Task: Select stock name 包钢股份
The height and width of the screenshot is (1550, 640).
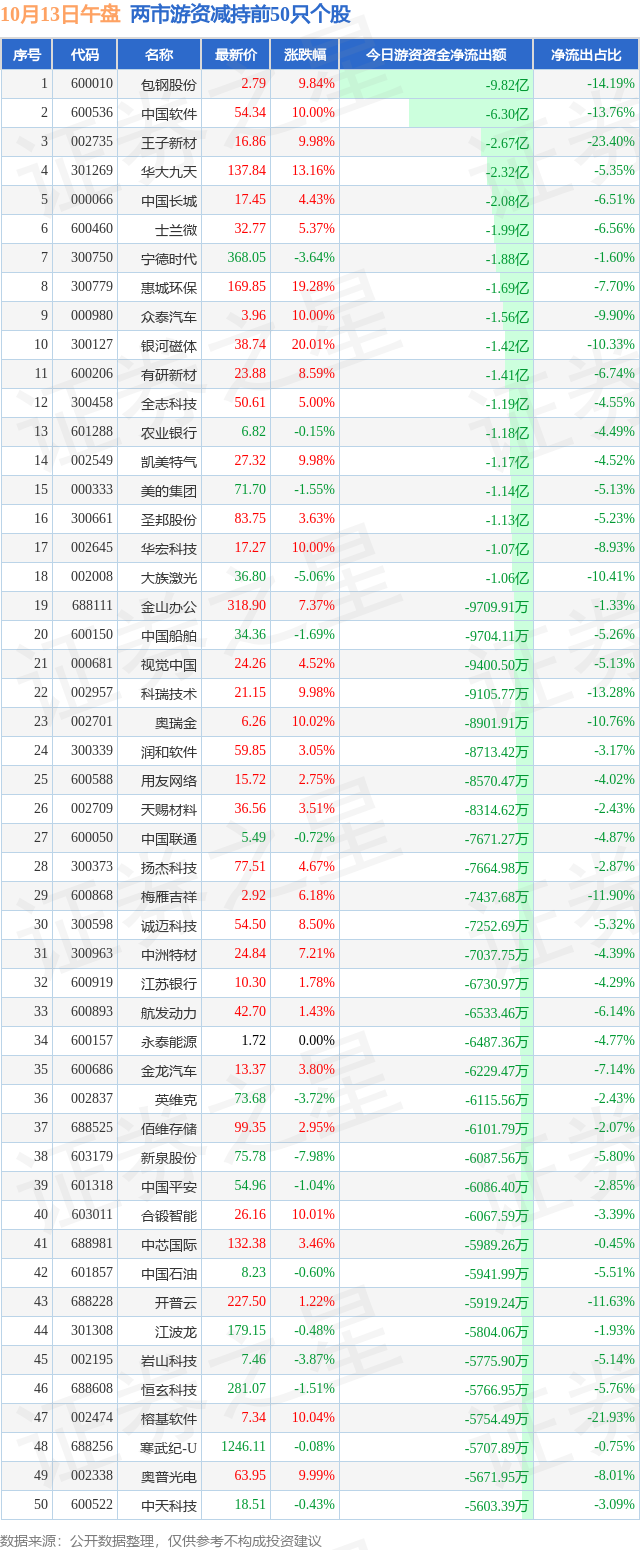Action: pos(169,84)
